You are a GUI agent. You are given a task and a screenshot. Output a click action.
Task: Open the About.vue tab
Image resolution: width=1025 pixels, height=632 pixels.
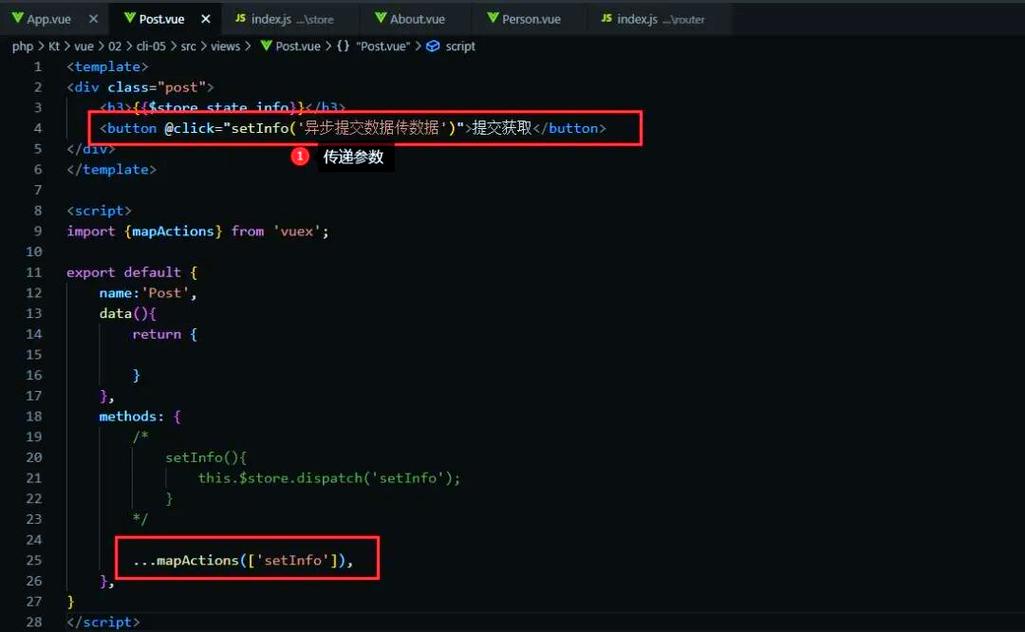point(417,19)
